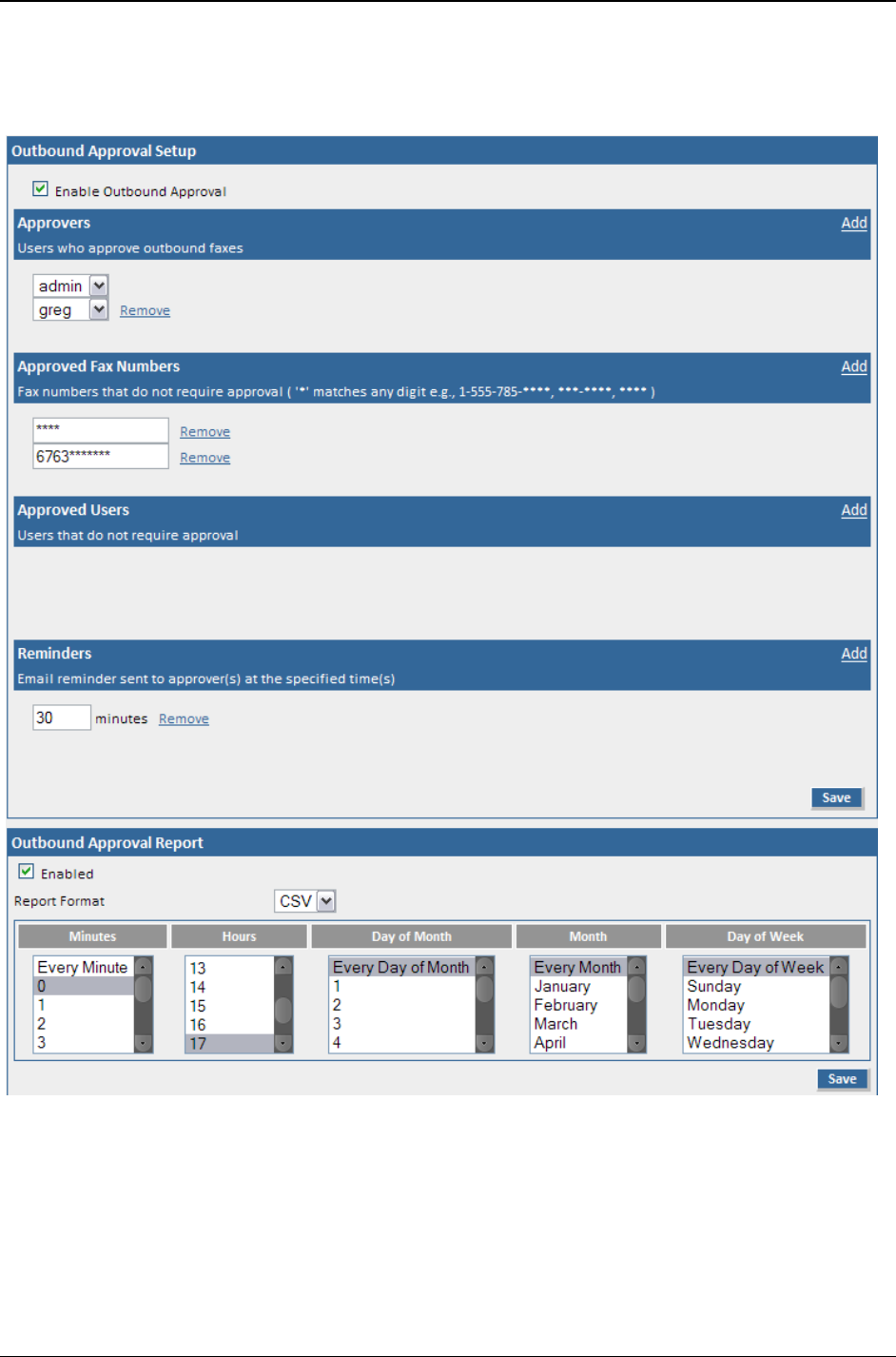Image resolution: width=896 pixels, height=1357 pixels.
Task: Open the greg approver dropdown
Action: click(99, 310)
